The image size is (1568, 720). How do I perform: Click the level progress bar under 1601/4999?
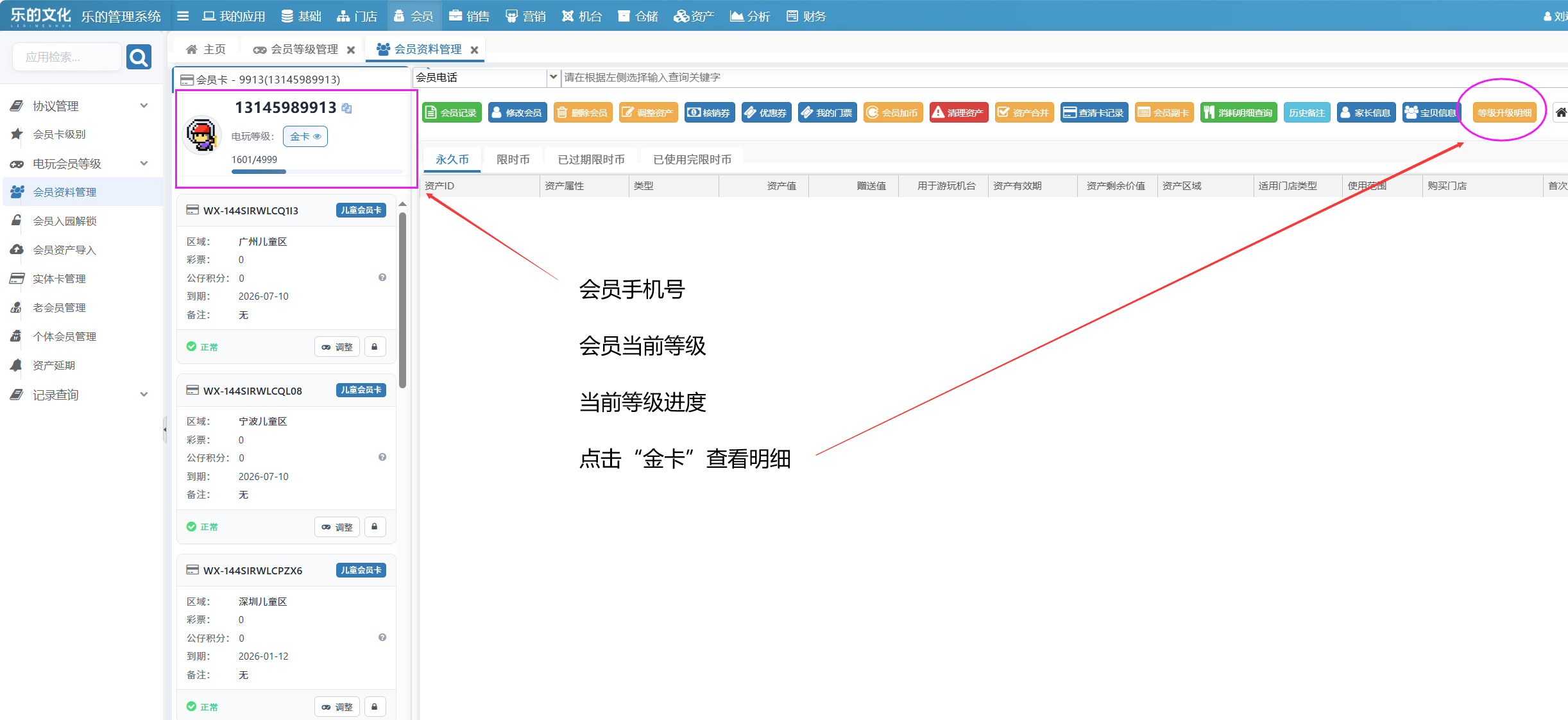[x=317, y=171]
